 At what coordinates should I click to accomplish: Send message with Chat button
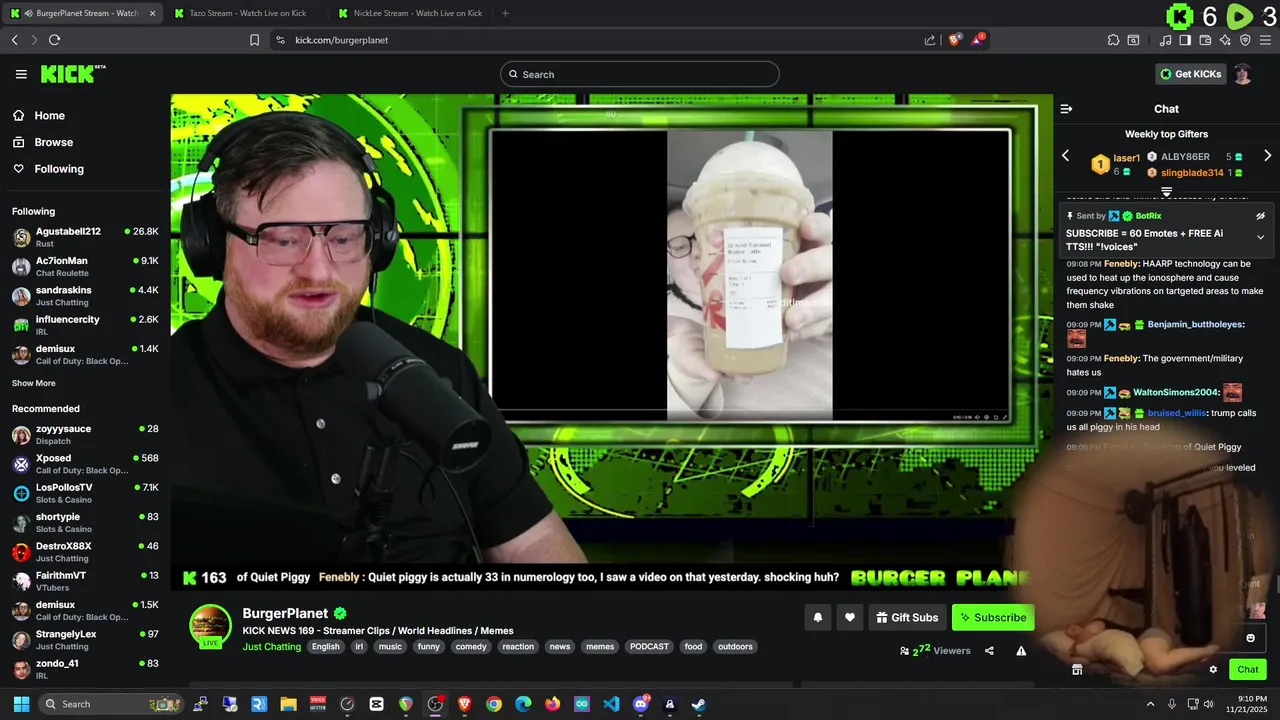tap(1248, 670)
